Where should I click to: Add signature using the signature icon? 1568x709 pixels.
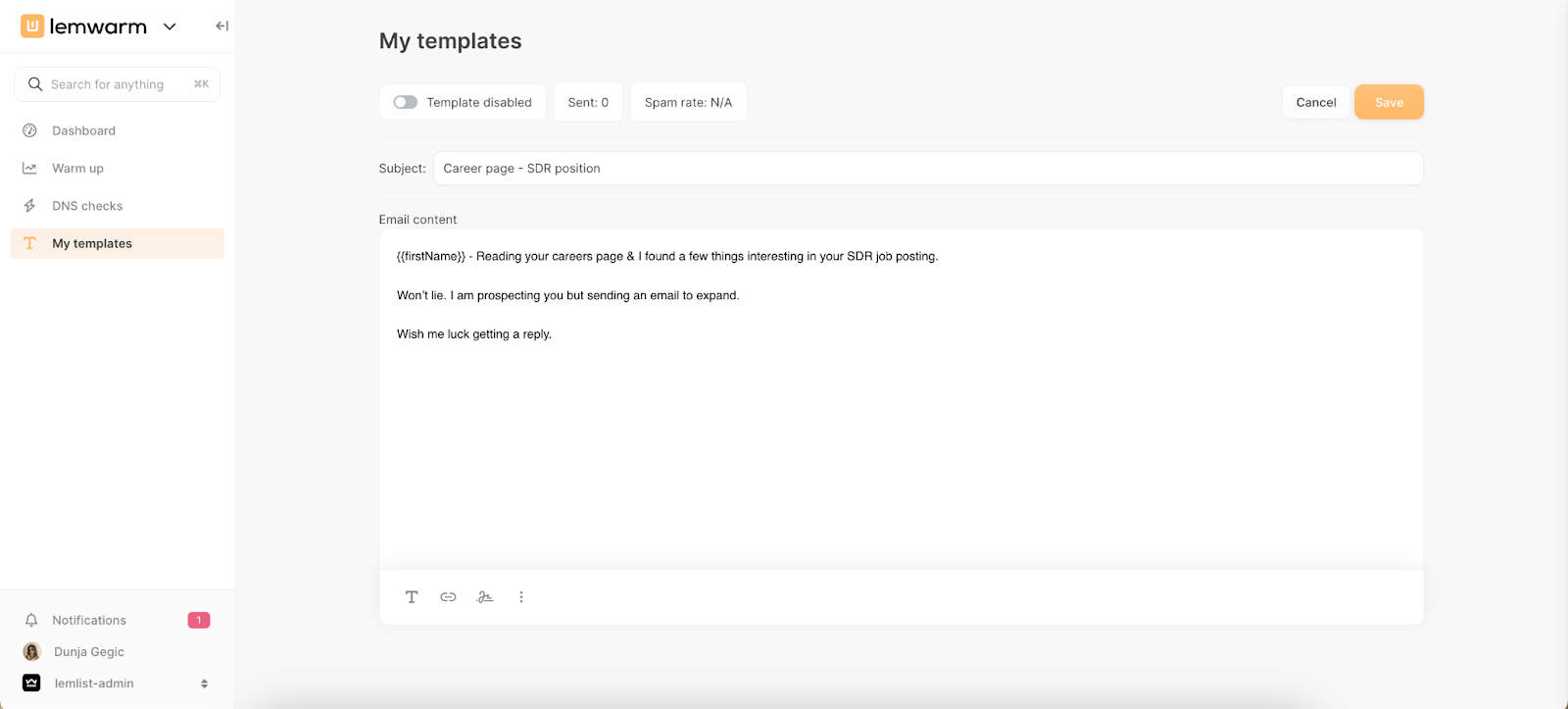point(485,597)
